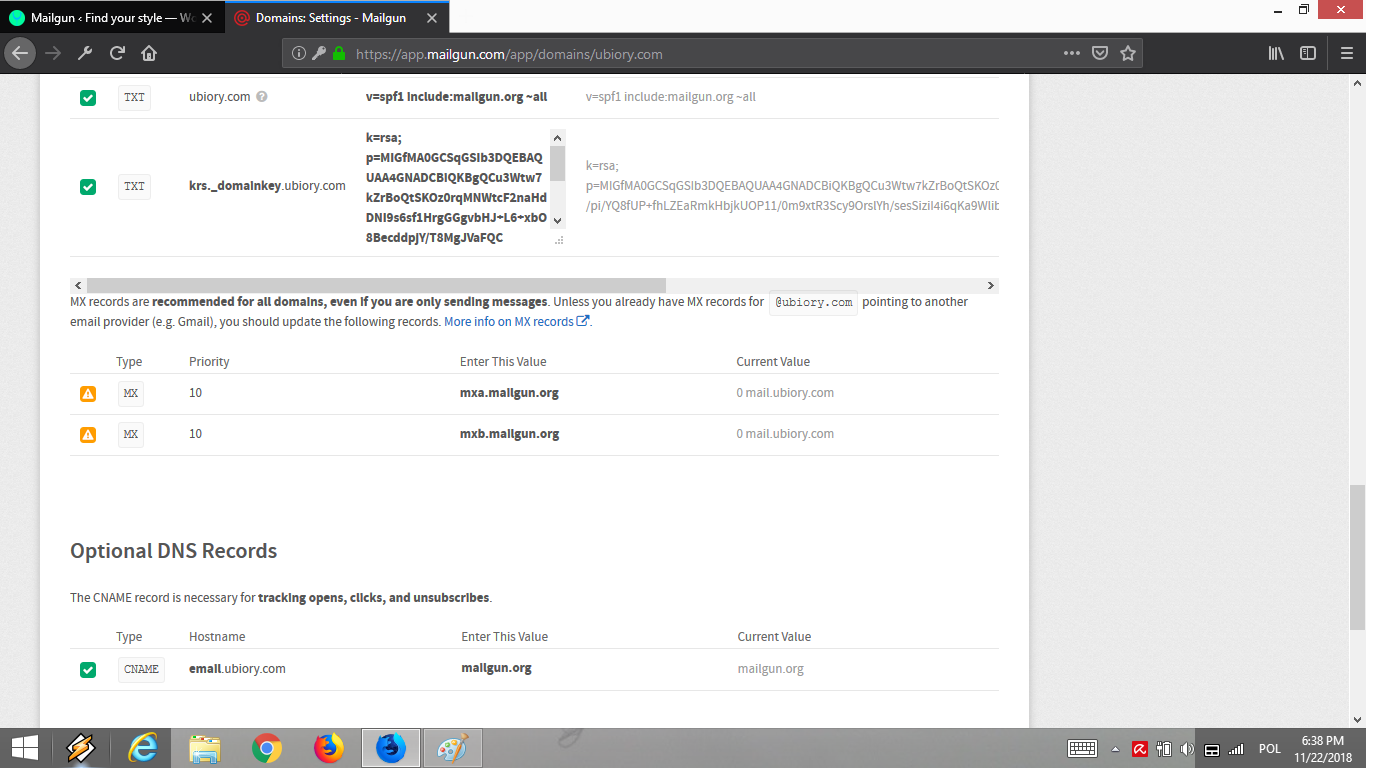Open the network signal tray icon
Screen dimensions: 1388x768
coord(1236,748)
